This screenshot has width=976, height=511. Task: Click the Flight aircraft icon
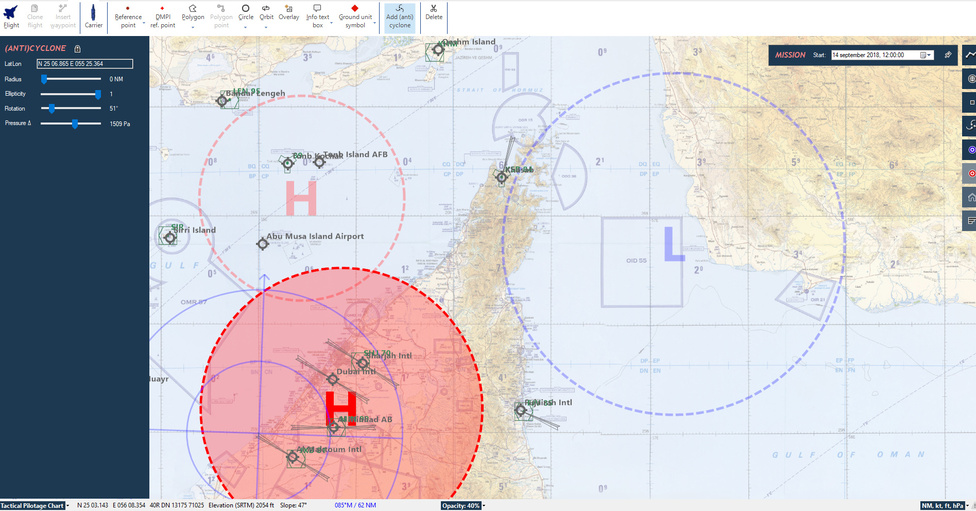coord(11,15)
